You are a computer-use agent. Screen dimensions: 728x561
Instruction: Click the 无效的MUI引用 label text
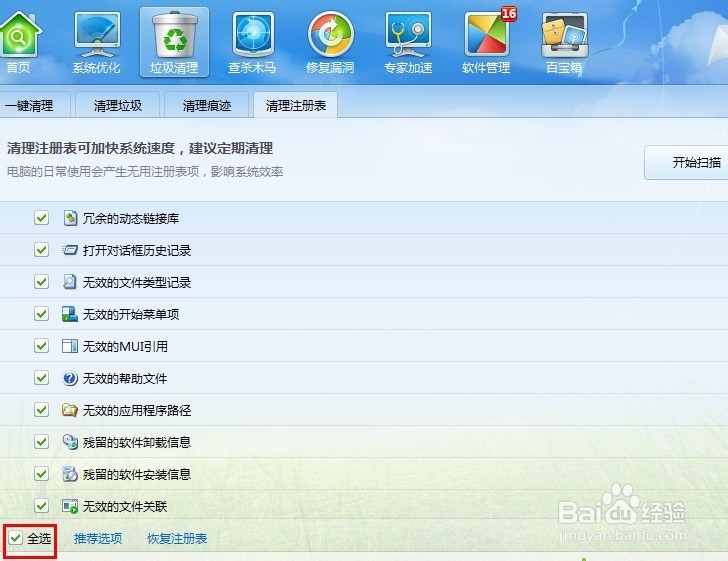pyautogui.click(x=125, y=346)
